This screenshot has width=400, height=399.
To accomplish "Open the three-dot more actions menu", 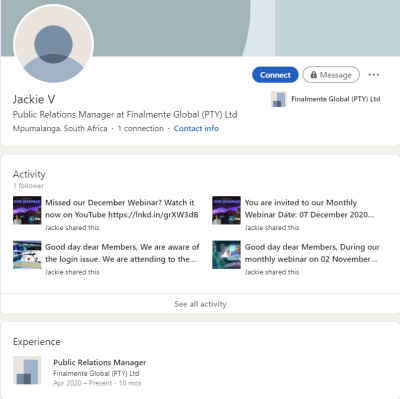I will tap(374, 75).
